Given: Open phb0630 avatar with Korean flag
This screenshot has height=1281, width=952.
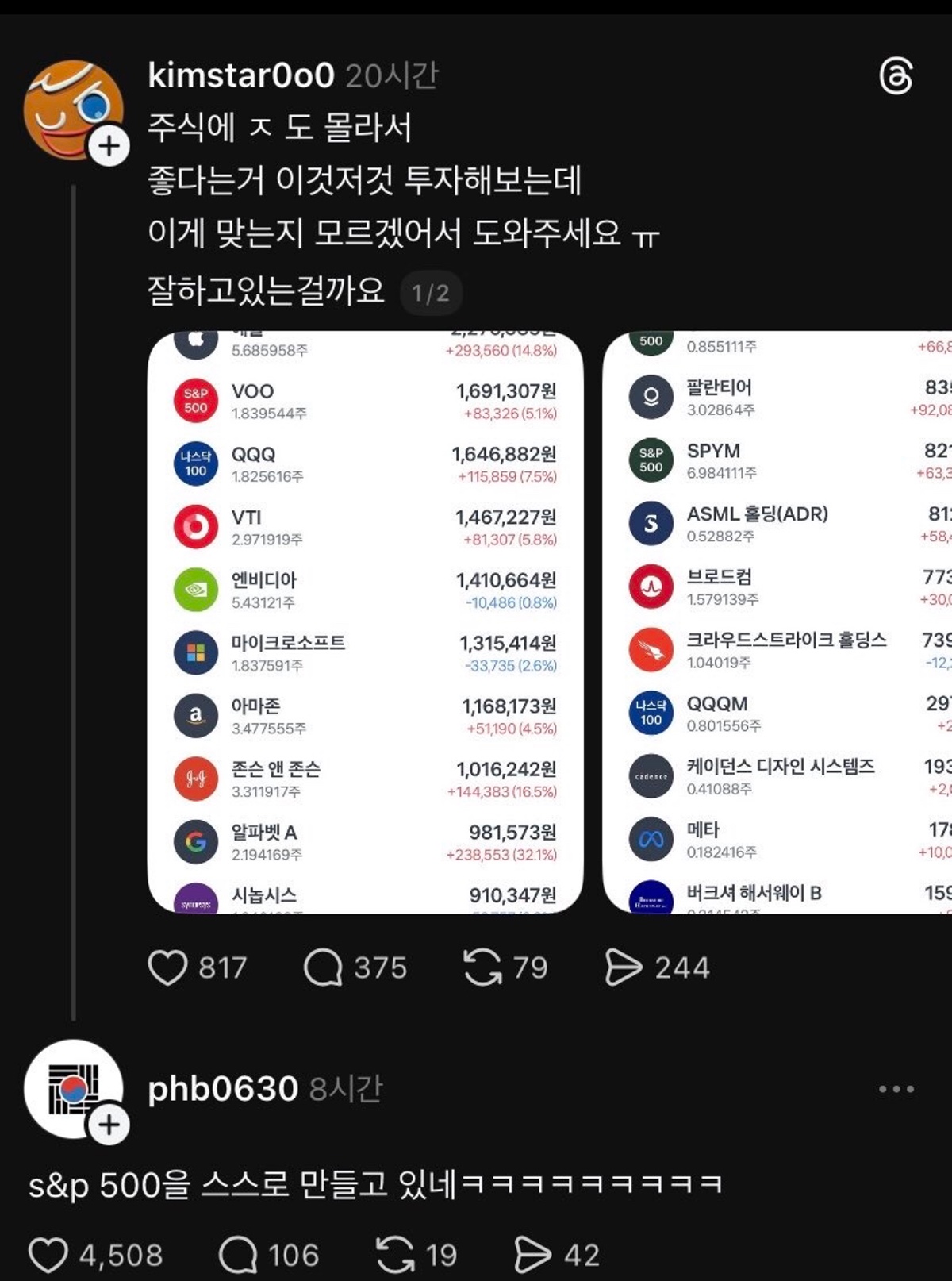Looking at the screenshot, I should coord(74,1089).
